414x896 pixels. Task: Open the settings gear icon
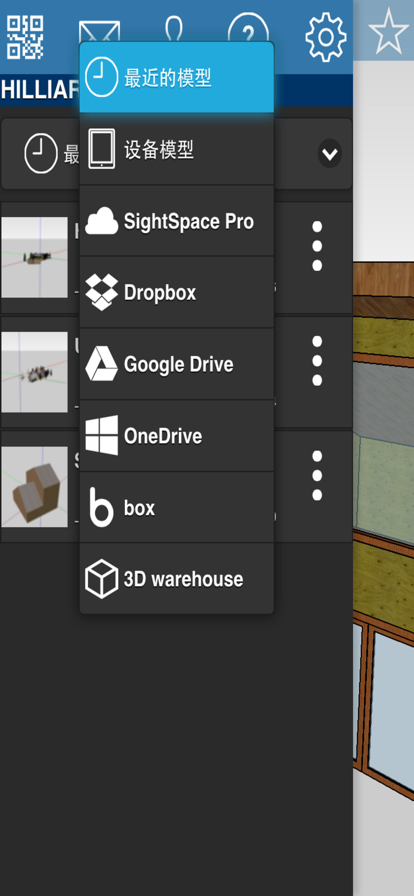tap(325, 37)
